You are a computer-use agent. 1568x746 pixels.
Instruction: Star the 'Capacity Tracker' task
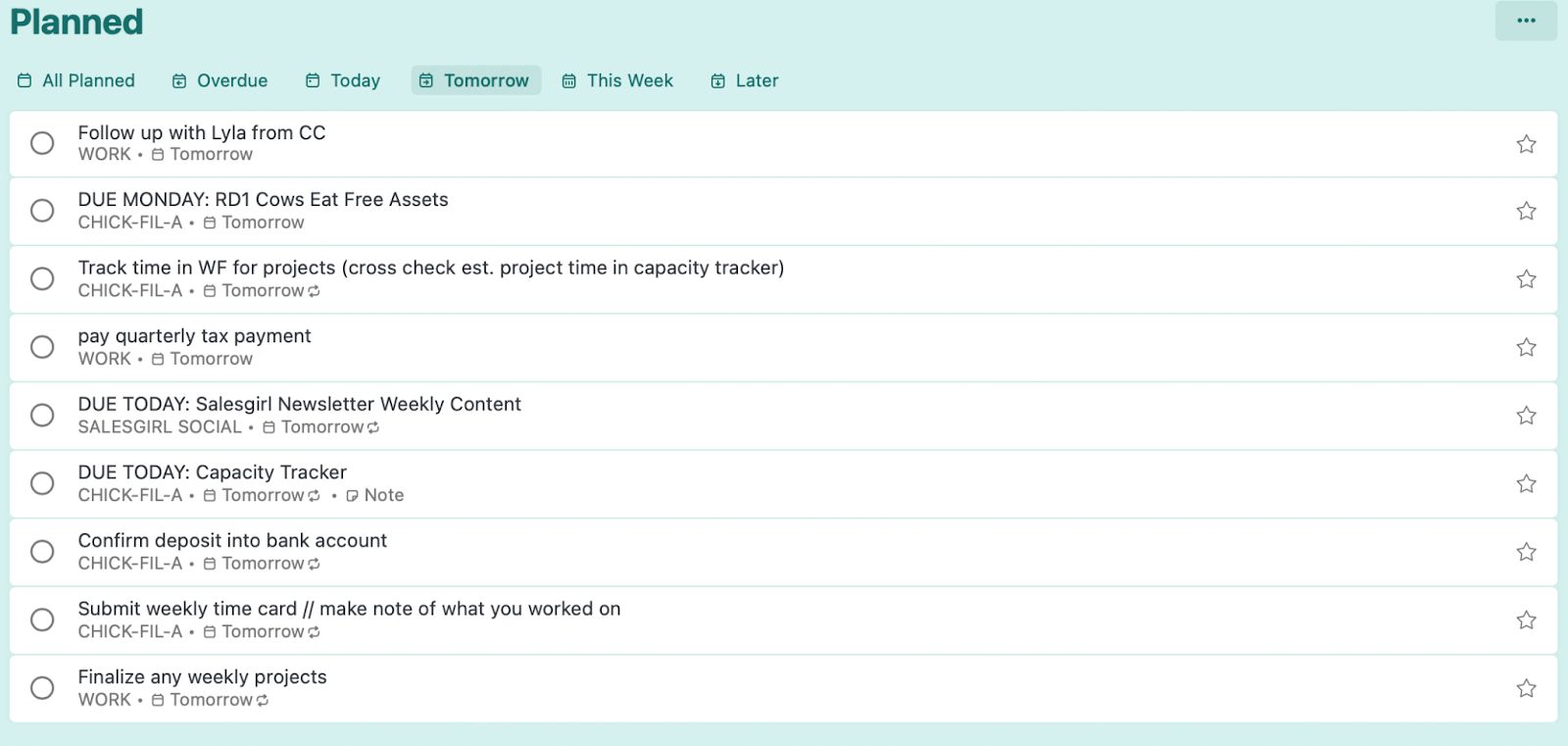(1526, 483)
